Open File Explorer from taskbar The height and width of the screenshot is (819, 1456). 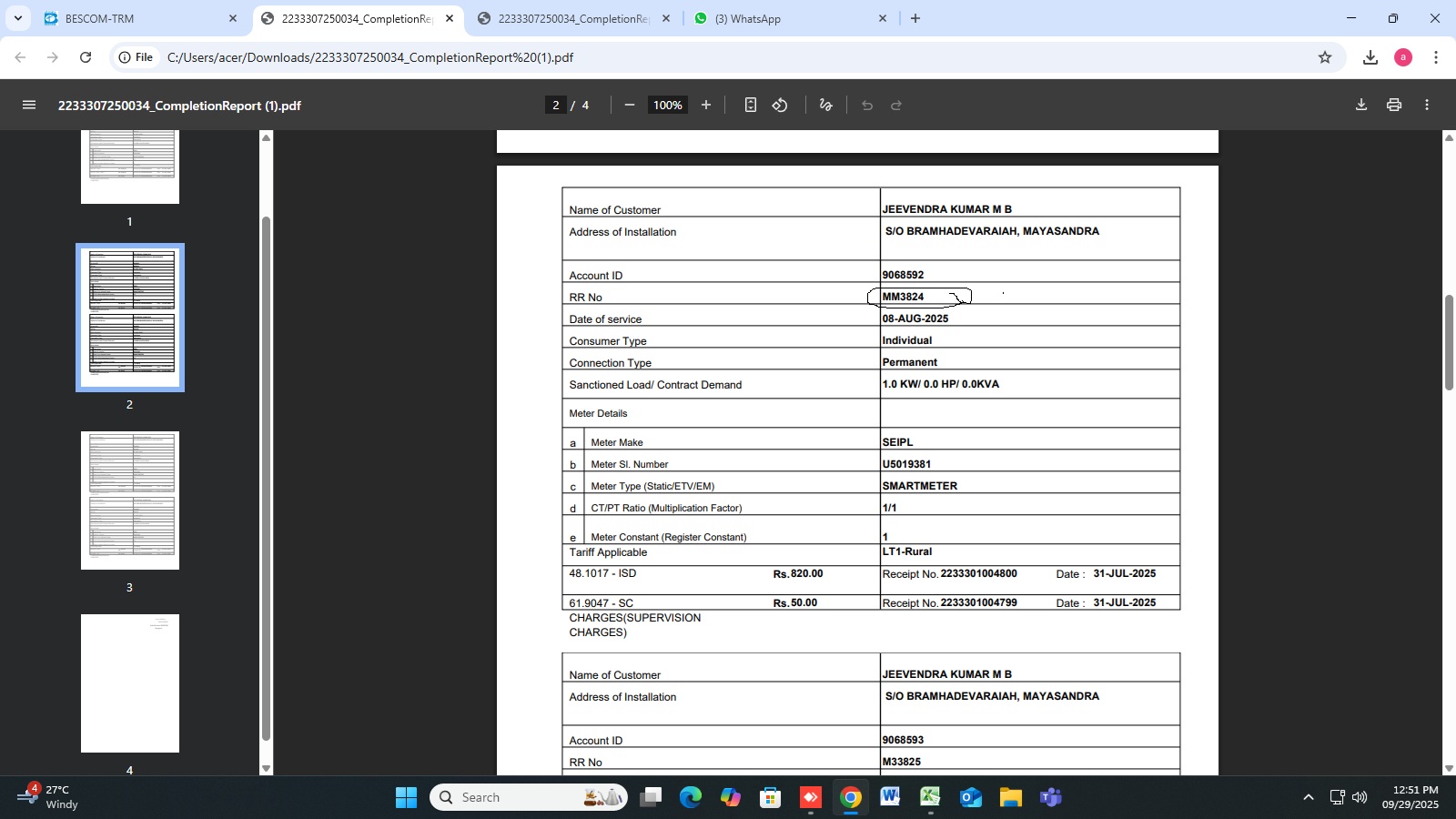[1011, 797]
